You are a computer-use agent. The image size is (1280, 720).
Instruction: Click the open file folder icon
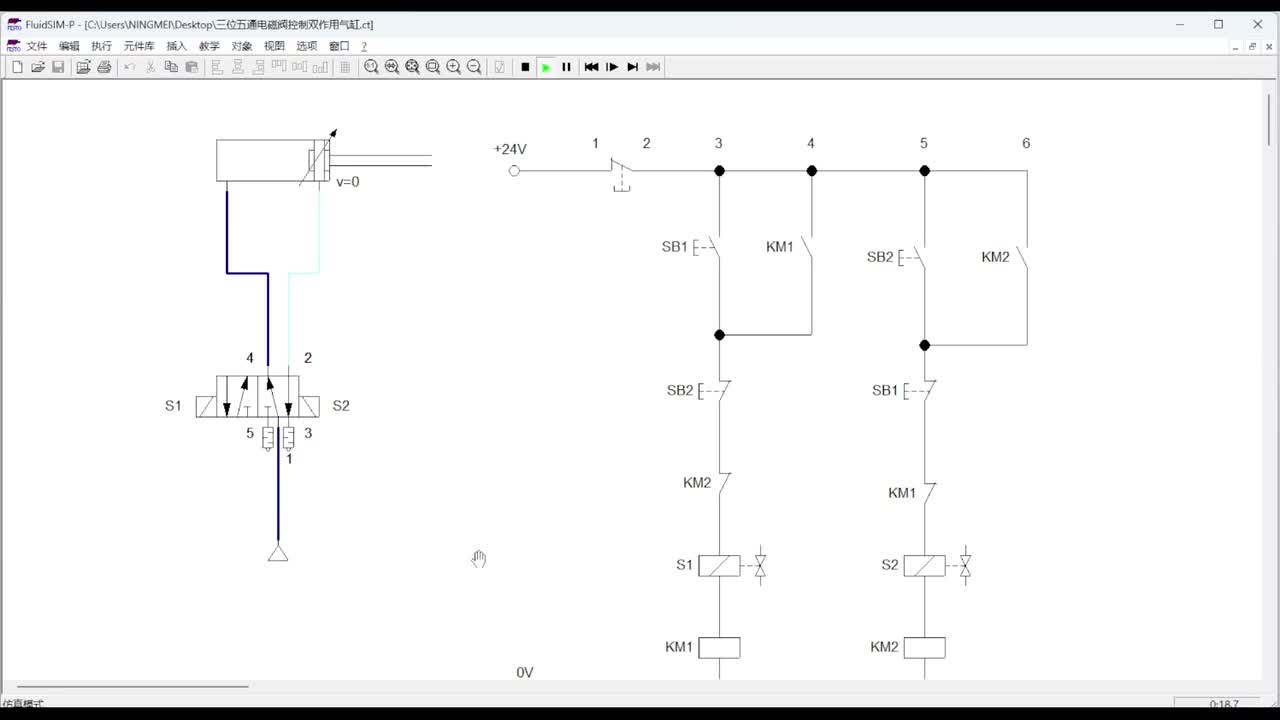(x=38, y=67)
